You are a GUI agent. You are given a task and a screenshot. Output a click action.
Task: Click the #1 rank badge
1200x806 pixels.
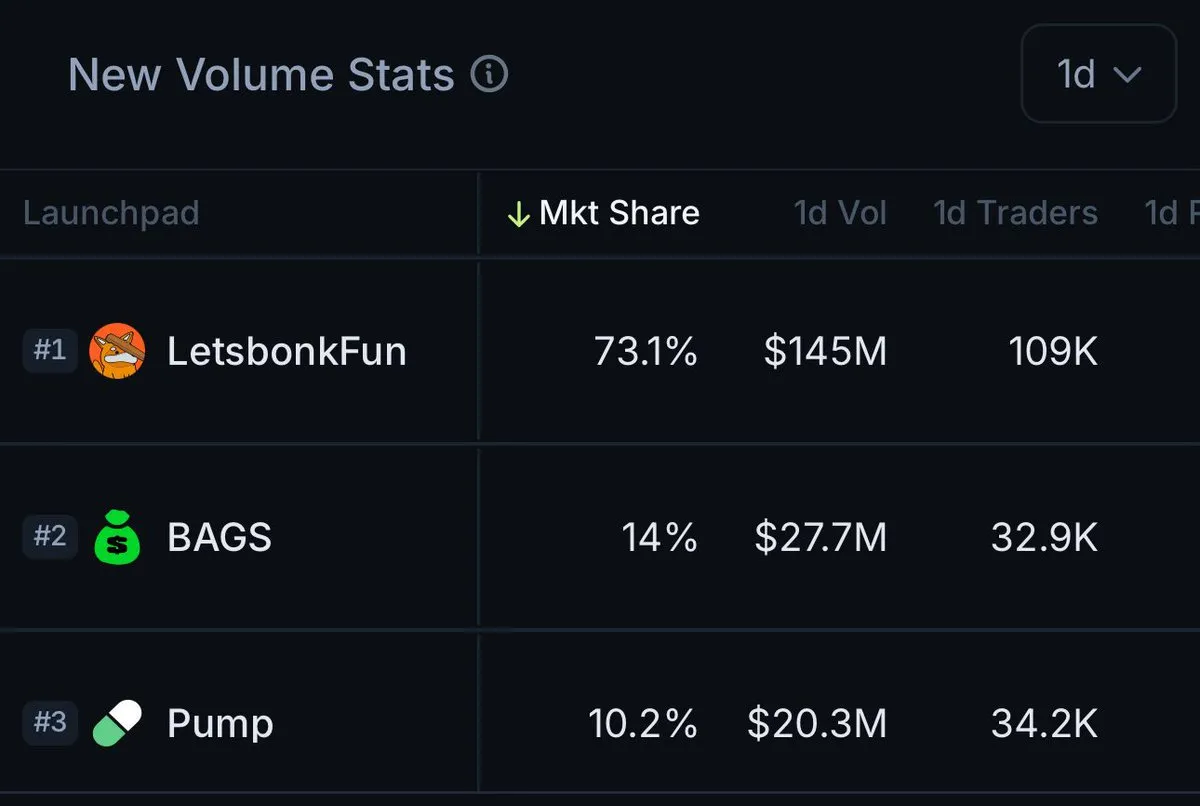[x=50, y=351]
